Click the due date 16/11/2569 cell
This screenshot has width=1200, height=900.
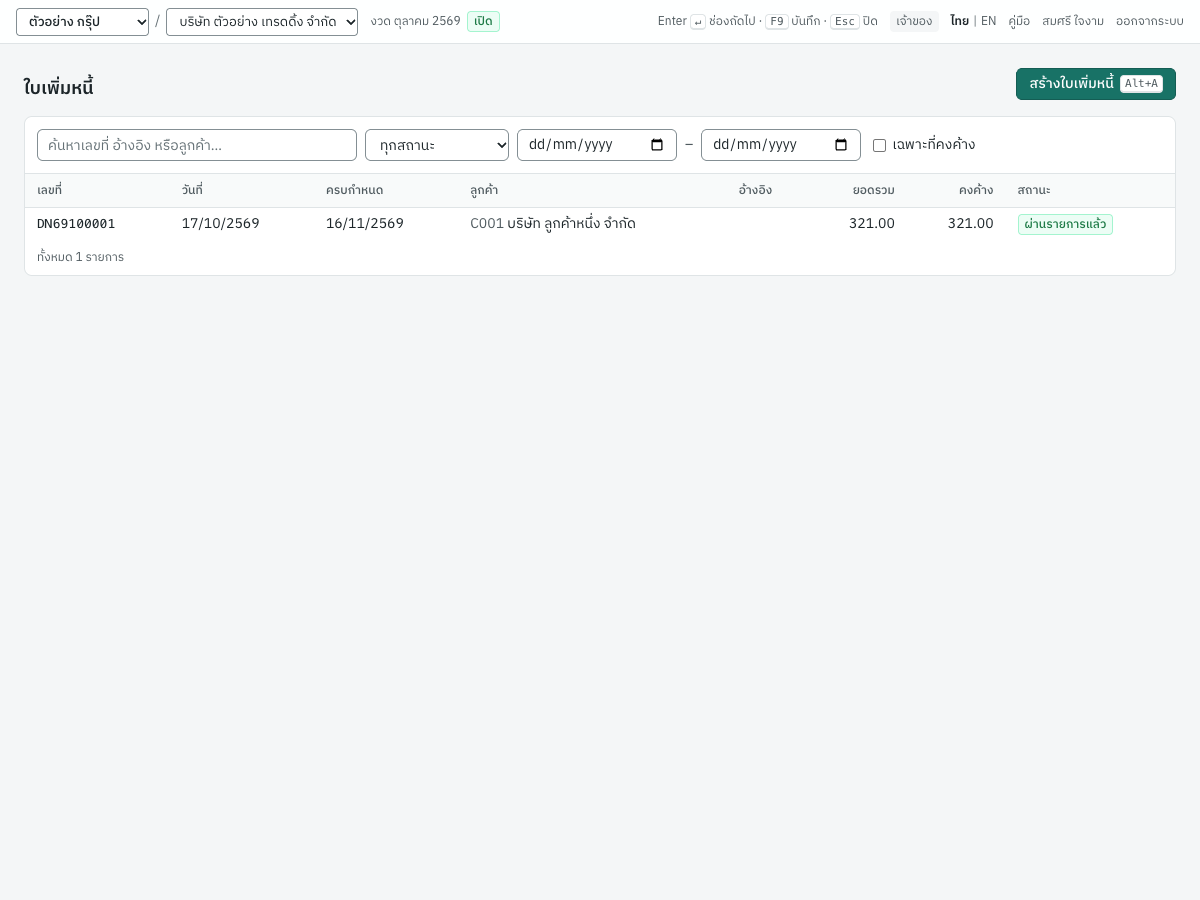pyautogui.click(x=365, y=224)
